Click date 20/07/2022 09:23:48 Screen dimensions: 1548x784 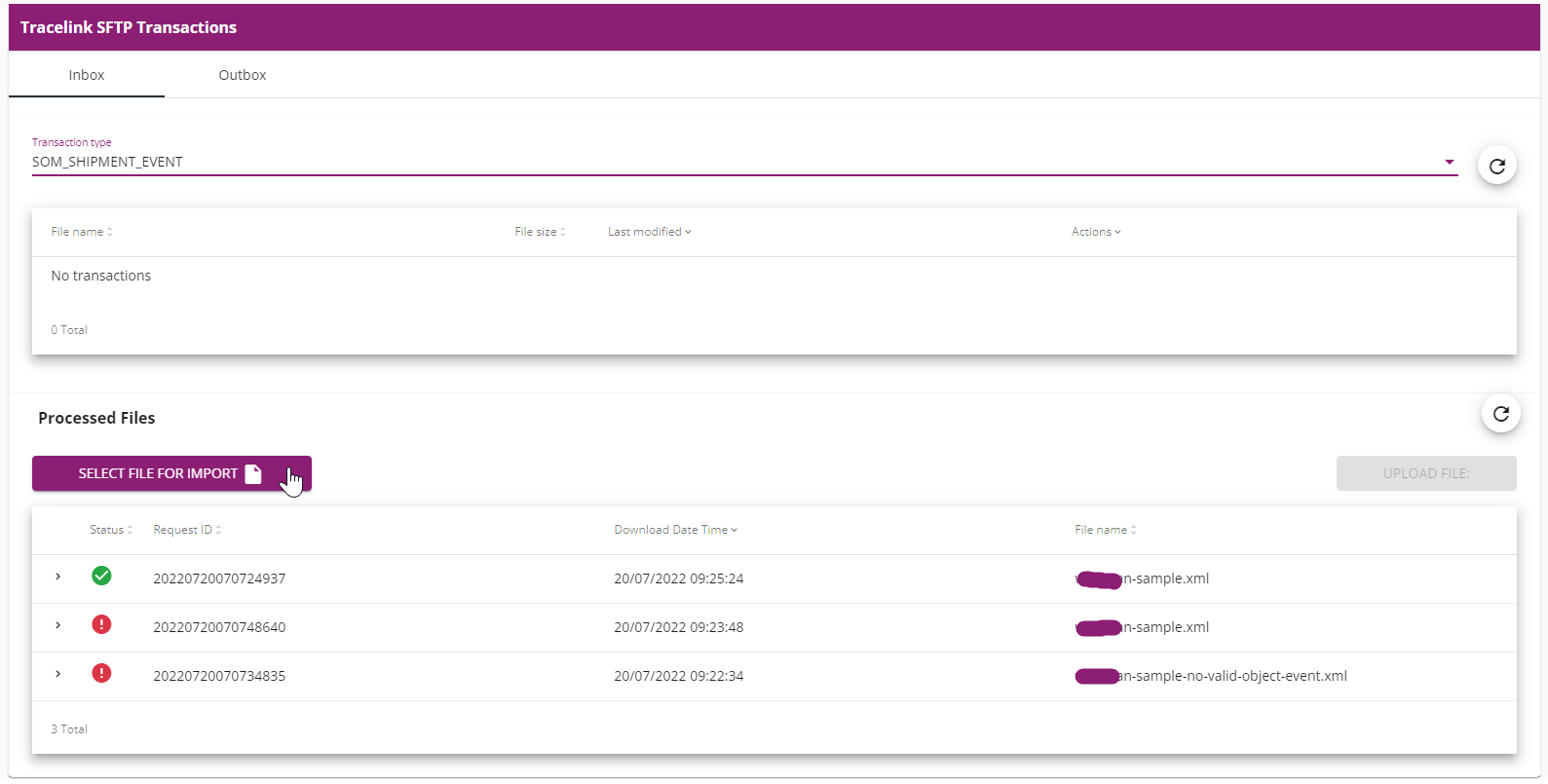[679, 627]
